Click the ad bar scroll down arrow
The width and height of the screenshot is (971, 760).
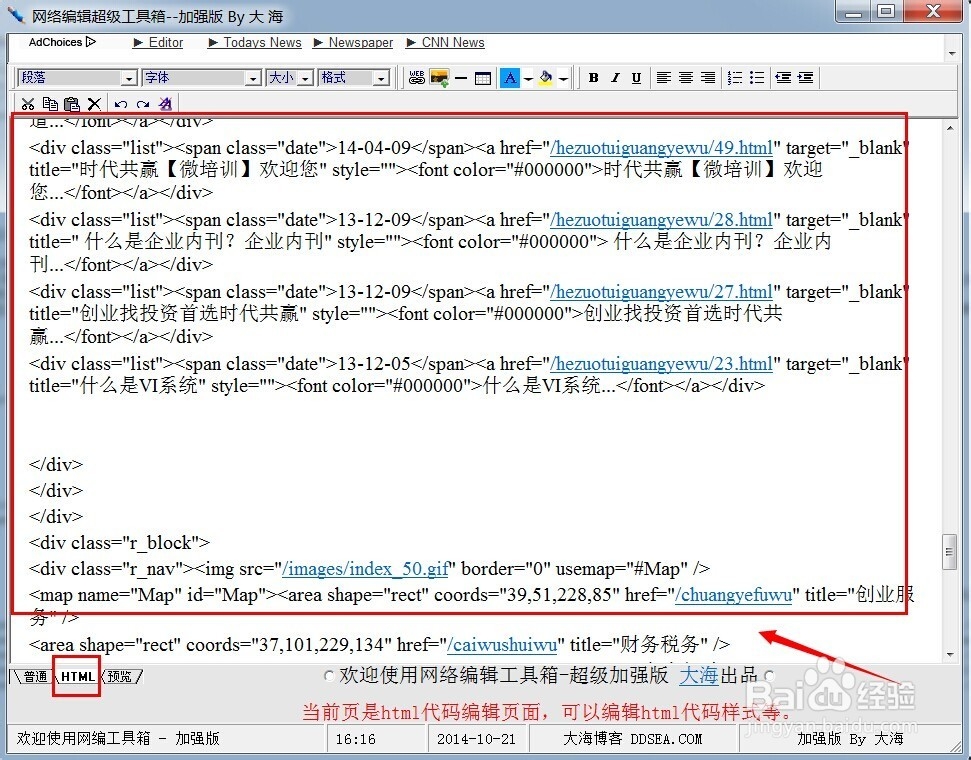click(x=952, y=54)
